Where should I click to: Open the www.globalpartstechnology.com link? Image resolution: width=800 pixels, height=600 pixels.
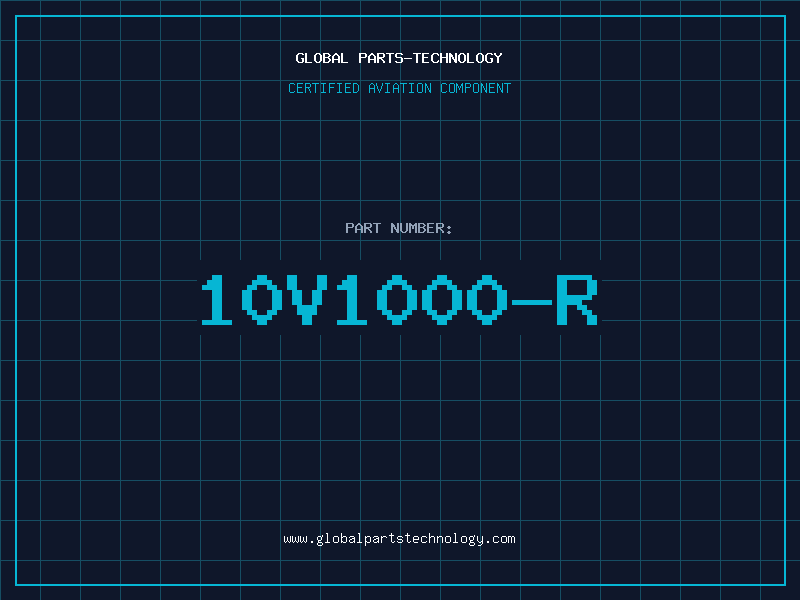coord(399,539)
